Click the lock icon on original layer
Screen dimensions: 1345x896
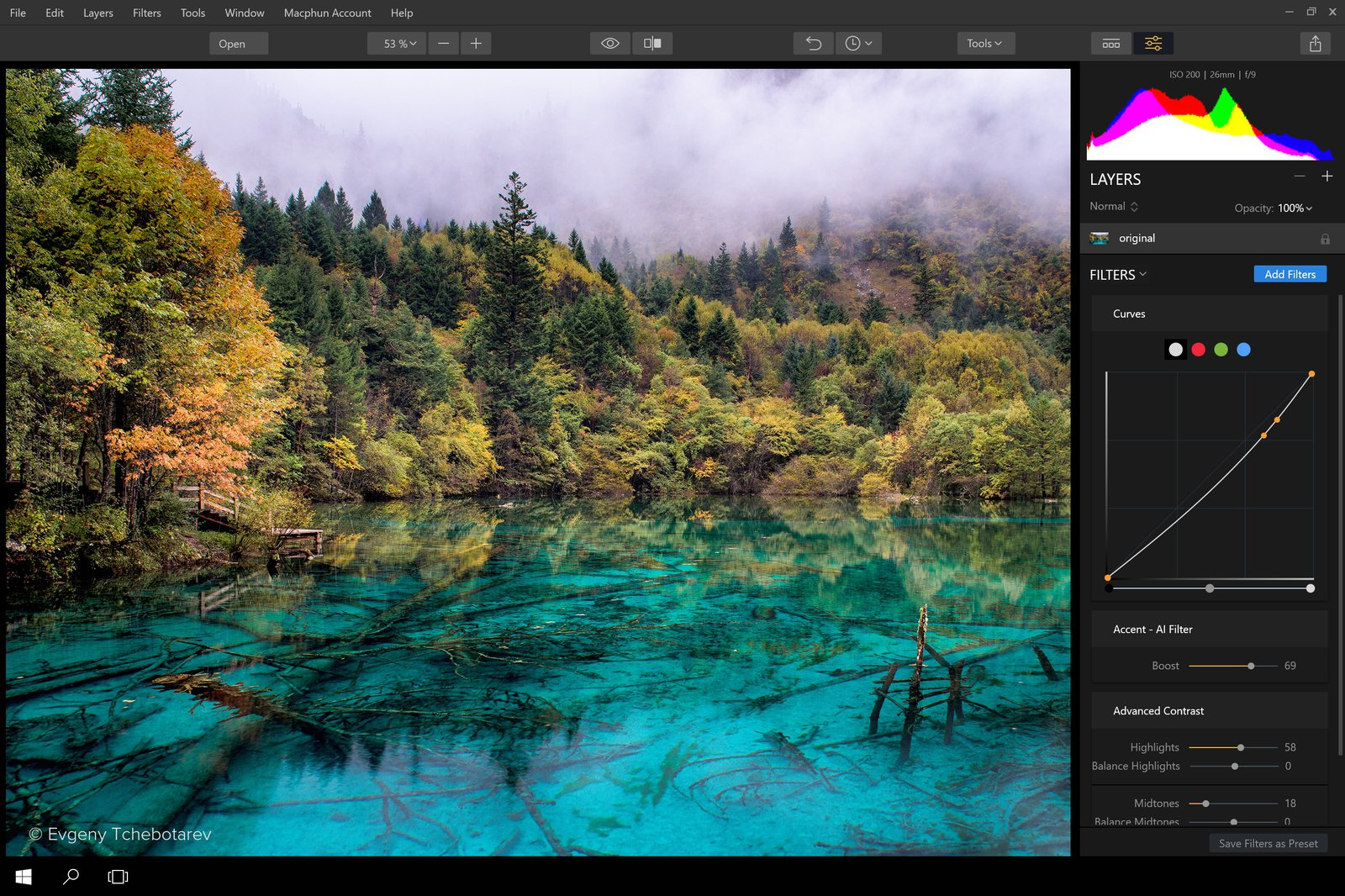[1325, 239]
